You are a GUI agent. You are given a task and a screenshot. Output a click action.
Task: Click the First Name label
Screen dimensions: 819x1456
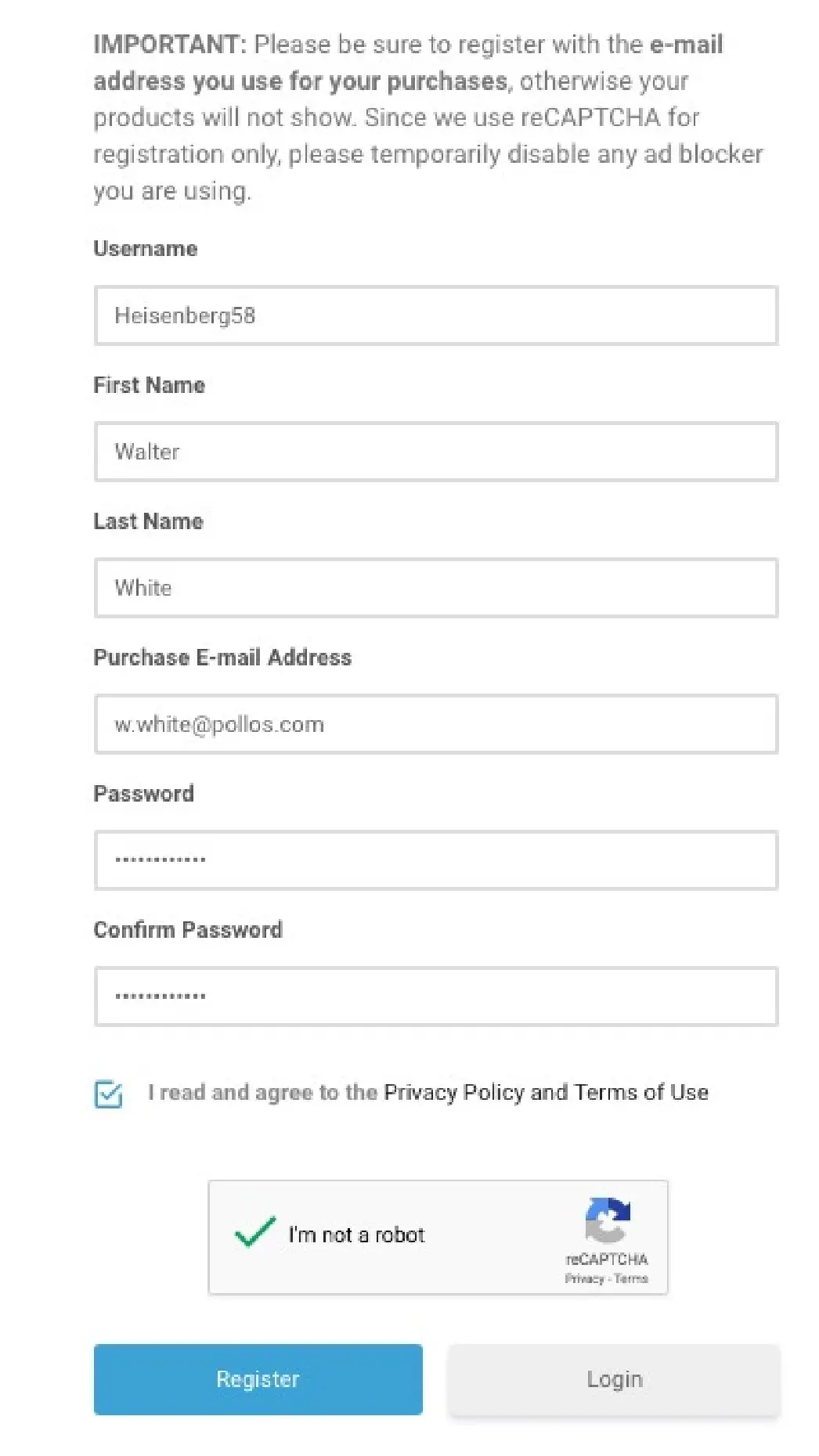150,385
